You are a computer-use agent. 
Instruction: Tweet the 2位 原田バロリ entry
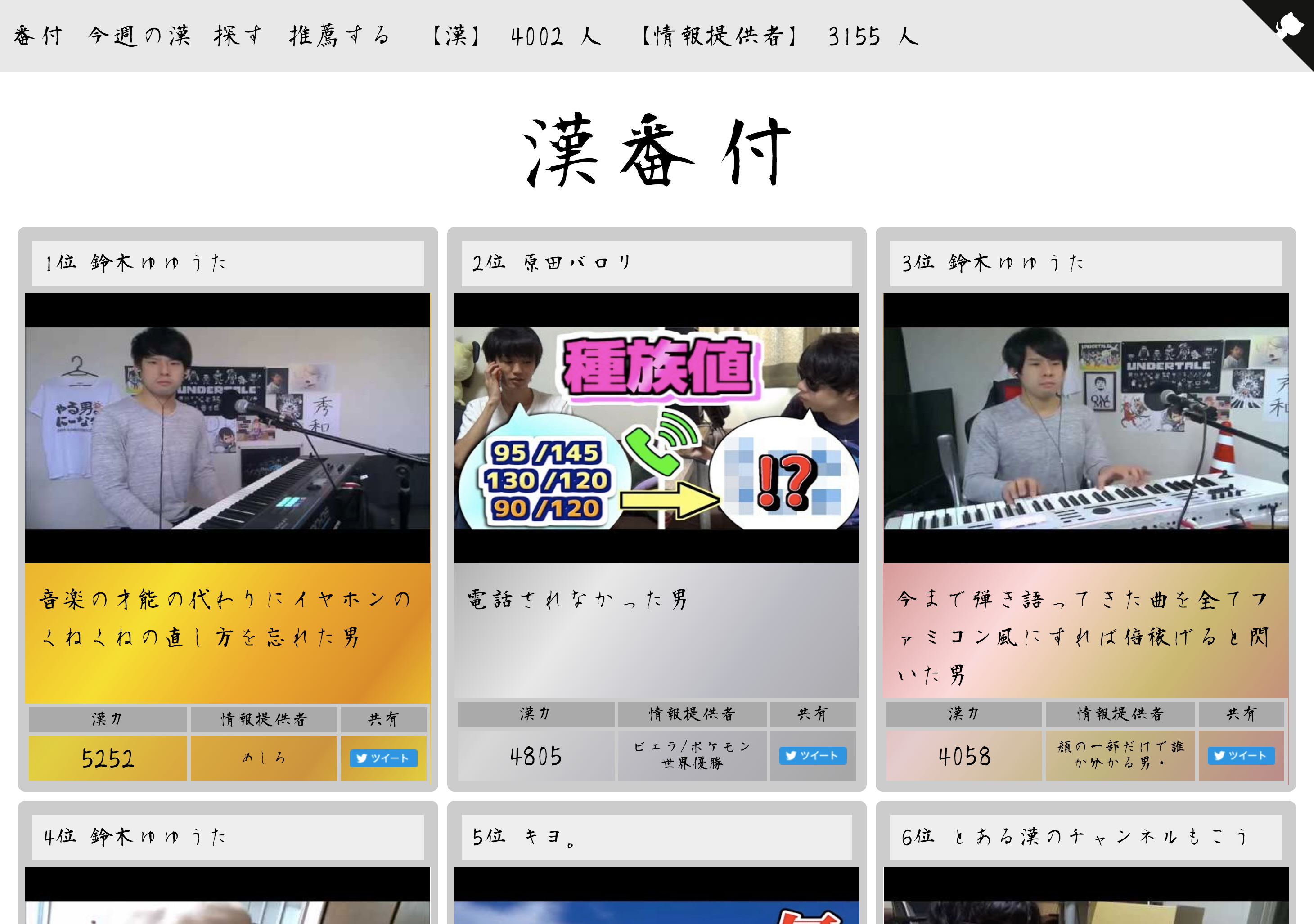pyautogui.click(x=812, y=756)
